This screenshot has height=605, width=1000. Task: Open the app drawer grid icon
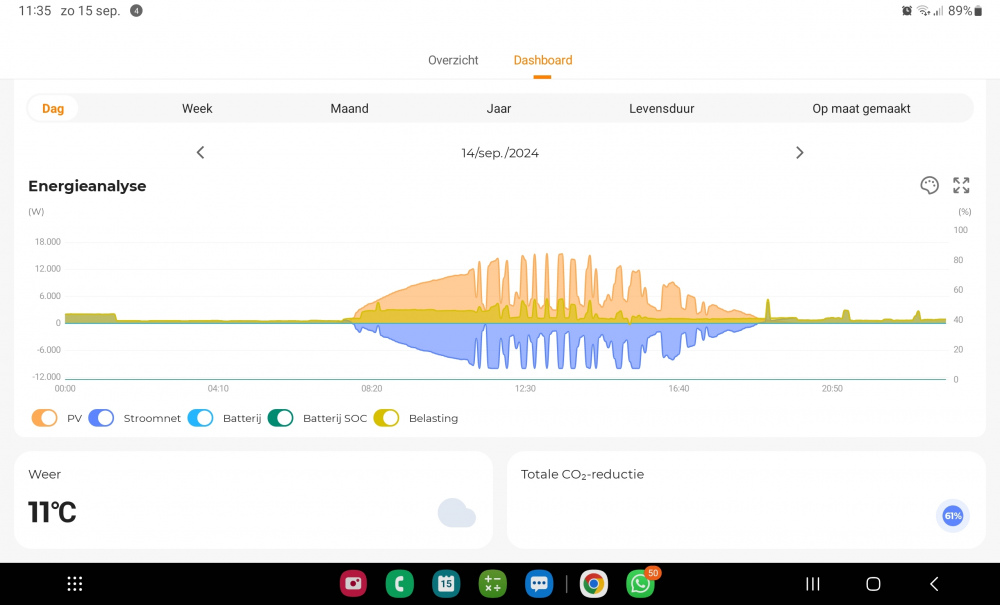pyautogui.click(x=74, y=583)
